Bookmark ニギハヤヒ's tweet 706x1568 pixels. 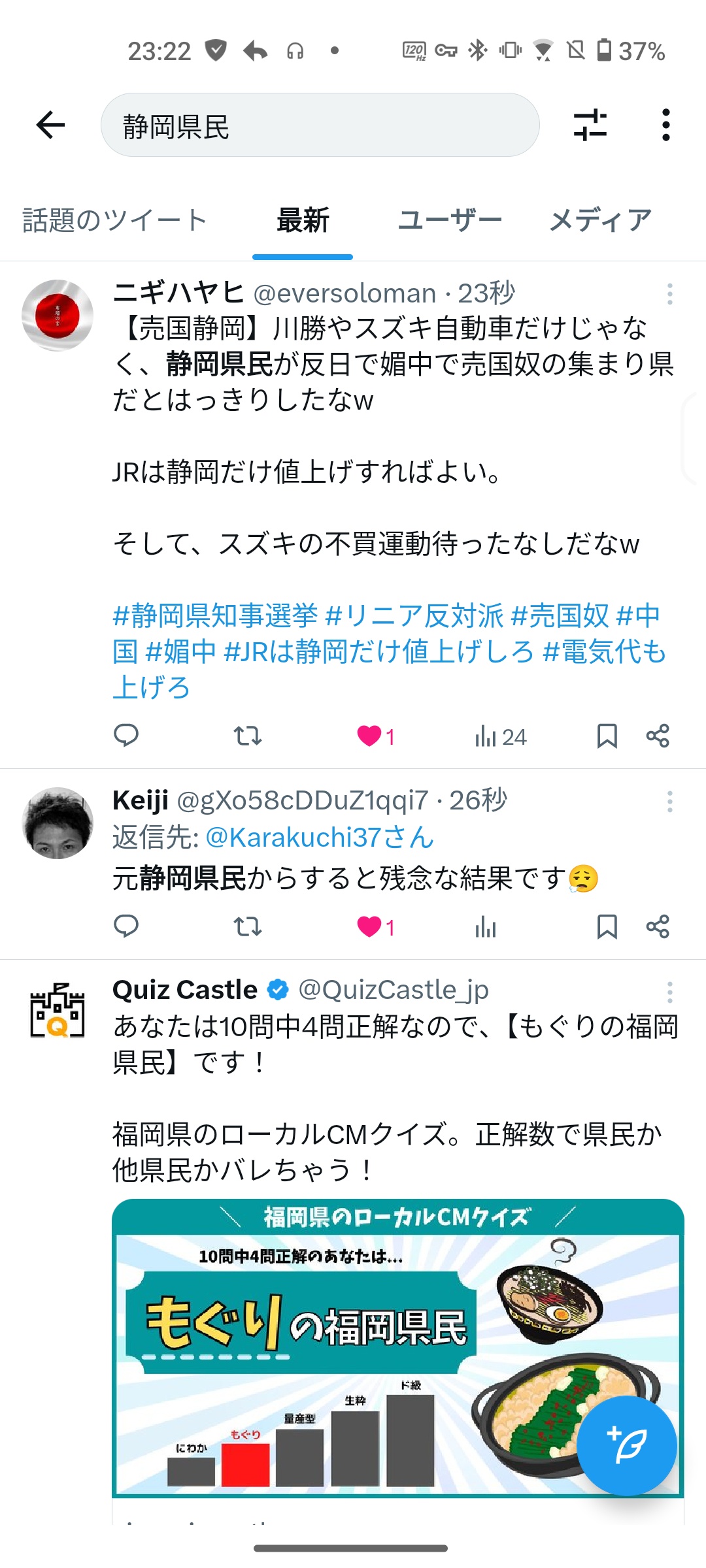pyautogui.click(x=607, y=736)
